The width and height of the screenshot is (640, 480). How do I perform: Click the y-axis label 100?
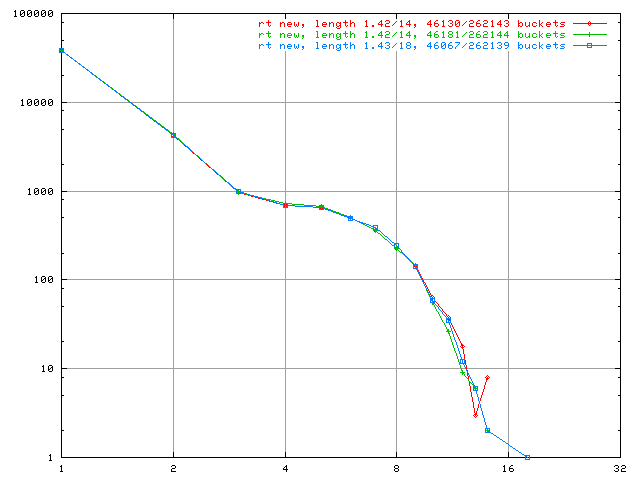coord(43,280)
